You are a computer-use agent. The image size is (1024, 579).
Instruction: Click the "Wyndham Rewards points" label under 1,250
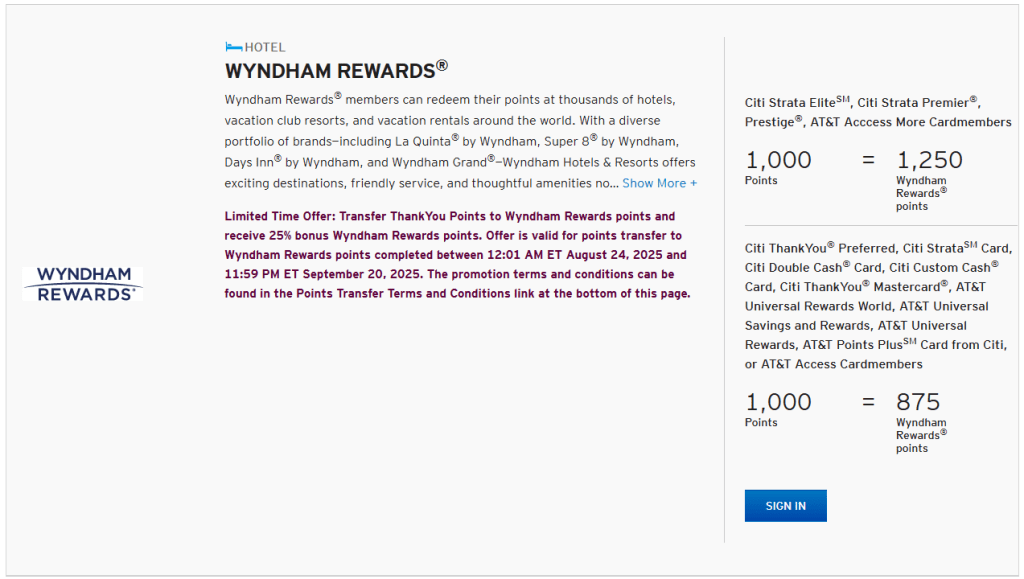click(921, 194)
